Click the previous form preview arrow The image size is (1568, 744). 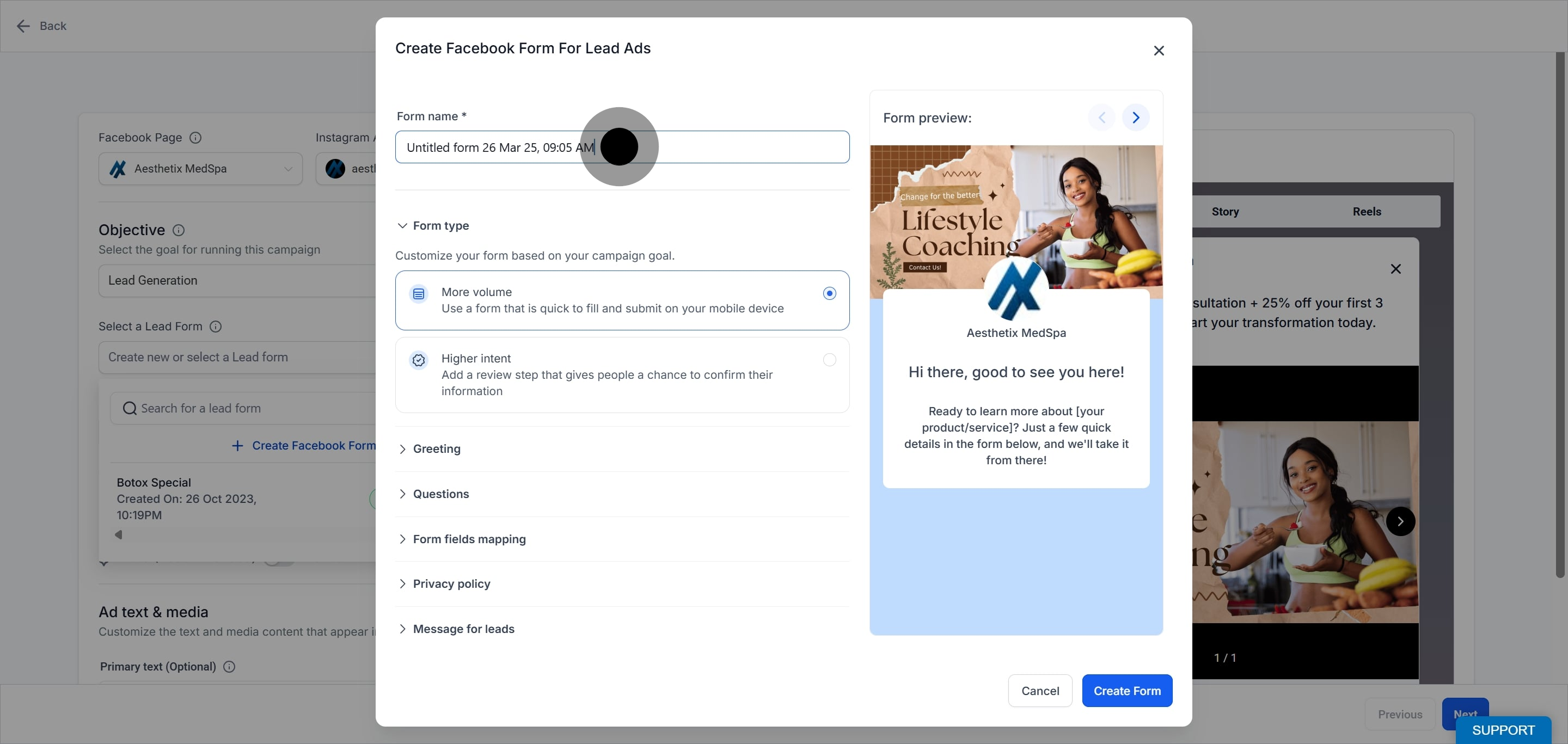tap(1101, 118)
